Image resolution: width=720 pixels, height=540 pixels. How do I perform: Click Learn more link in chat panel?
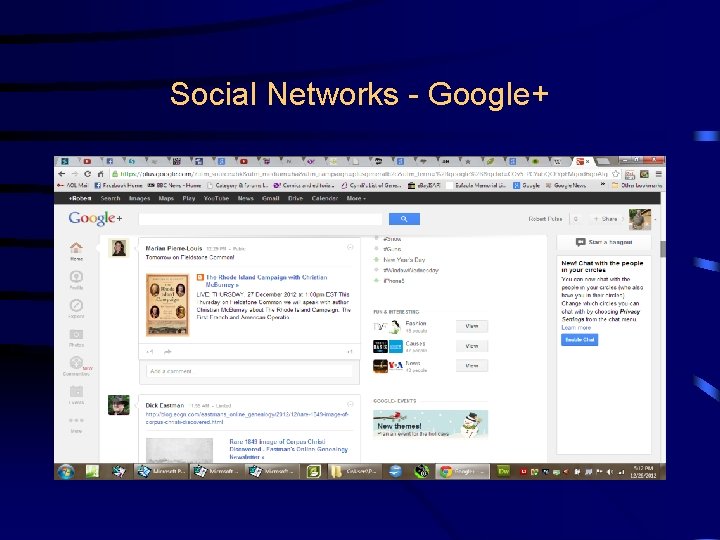pos(576,327)
